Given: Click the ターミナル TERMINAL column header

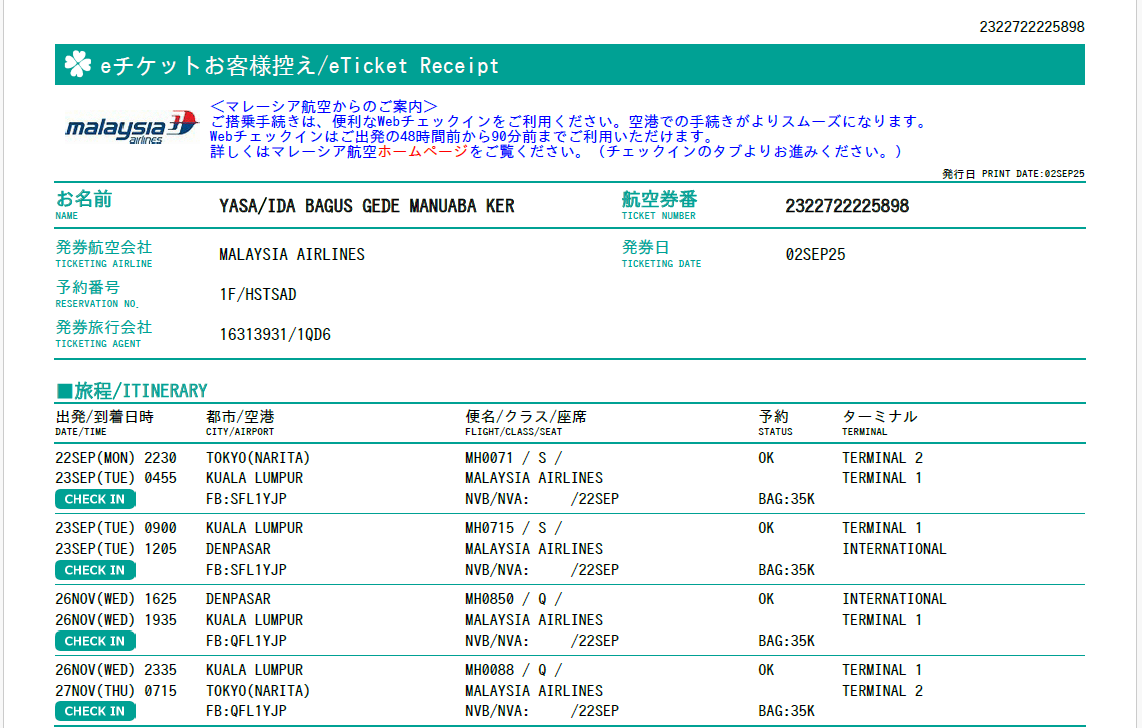Looking at the screenshot, I should pyautogui.click(x=879, y=422).
